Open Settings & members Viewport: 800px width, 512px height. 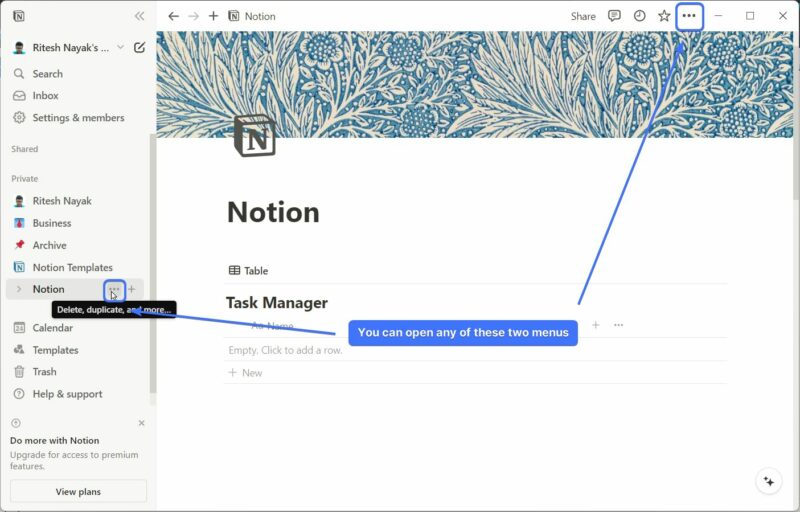point(69,118)
